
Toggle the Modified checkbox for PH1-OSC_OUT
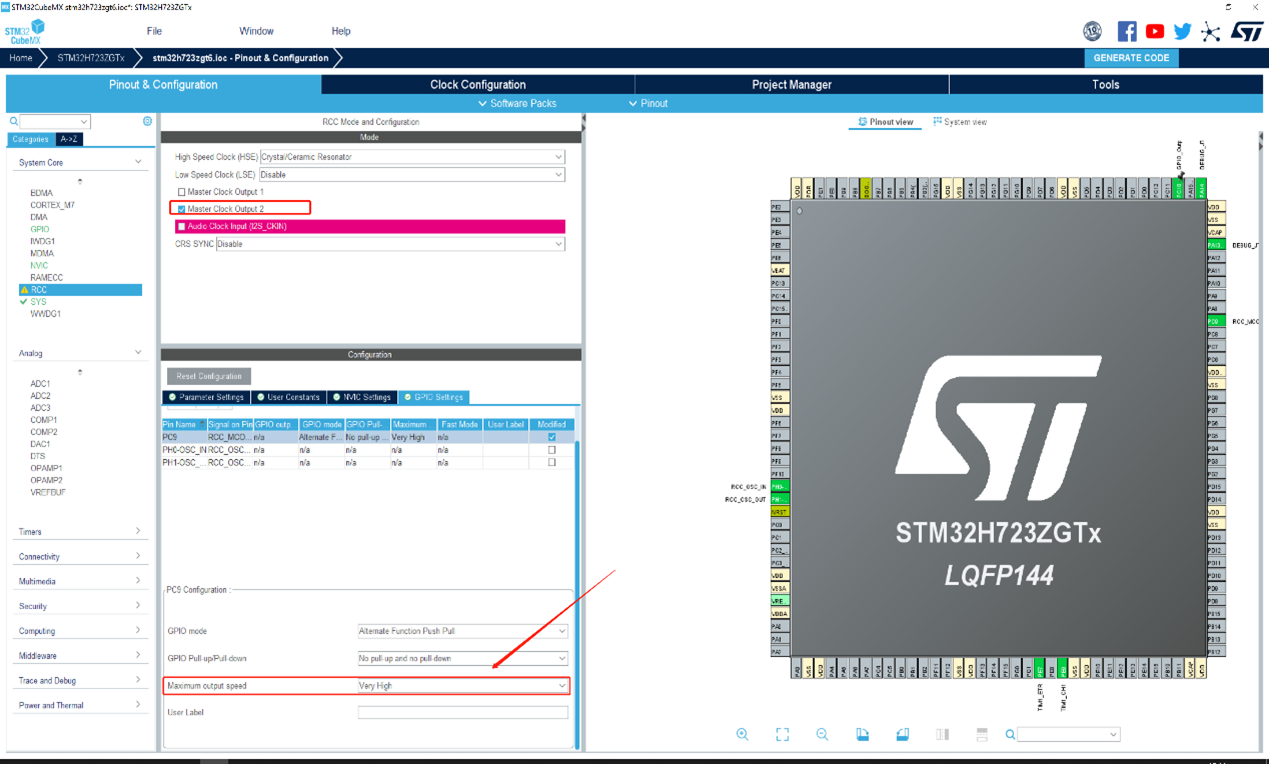click(x=552, y=463)
